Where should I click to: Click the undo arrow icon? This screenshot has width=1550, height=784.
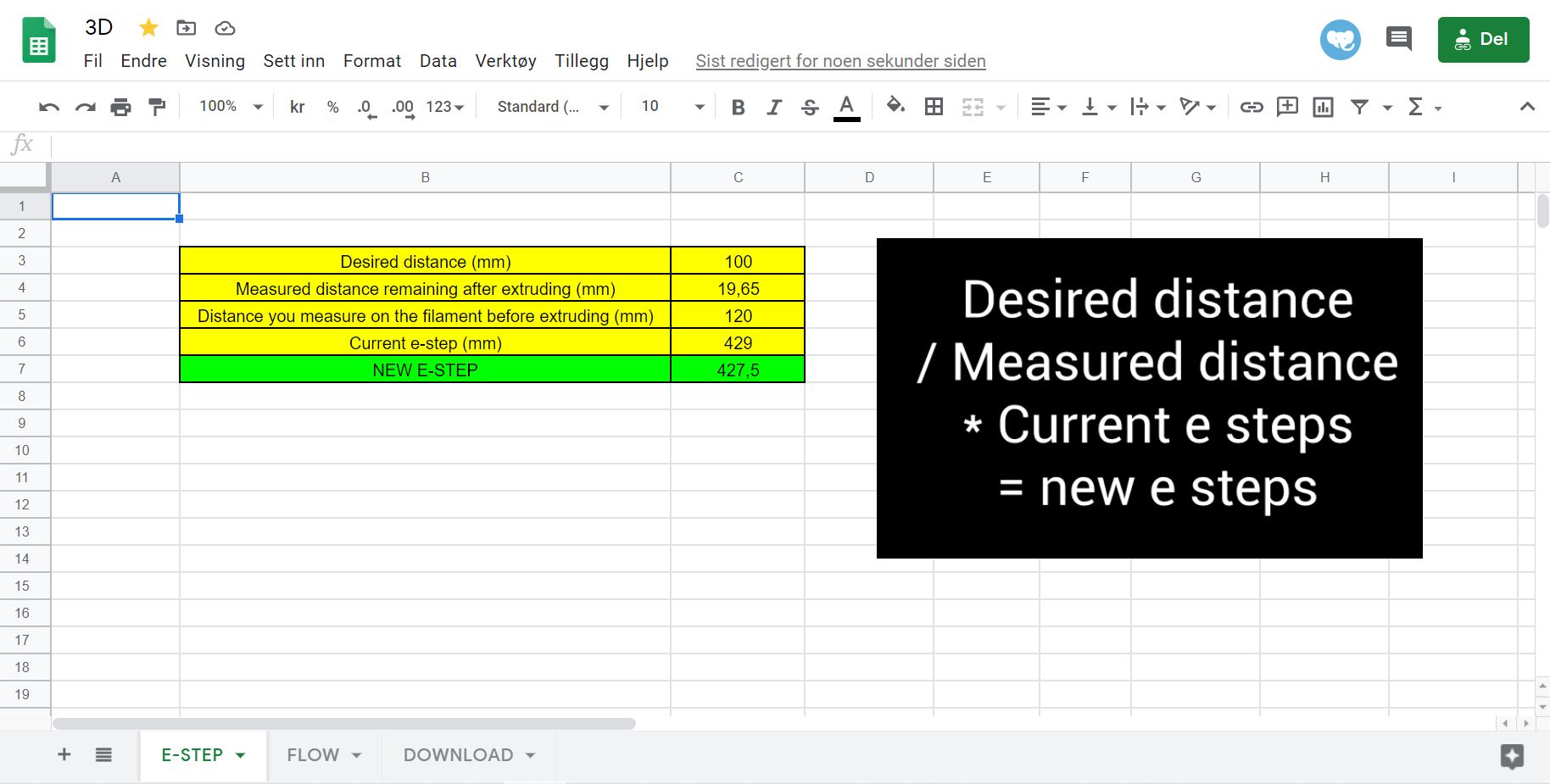49,107
